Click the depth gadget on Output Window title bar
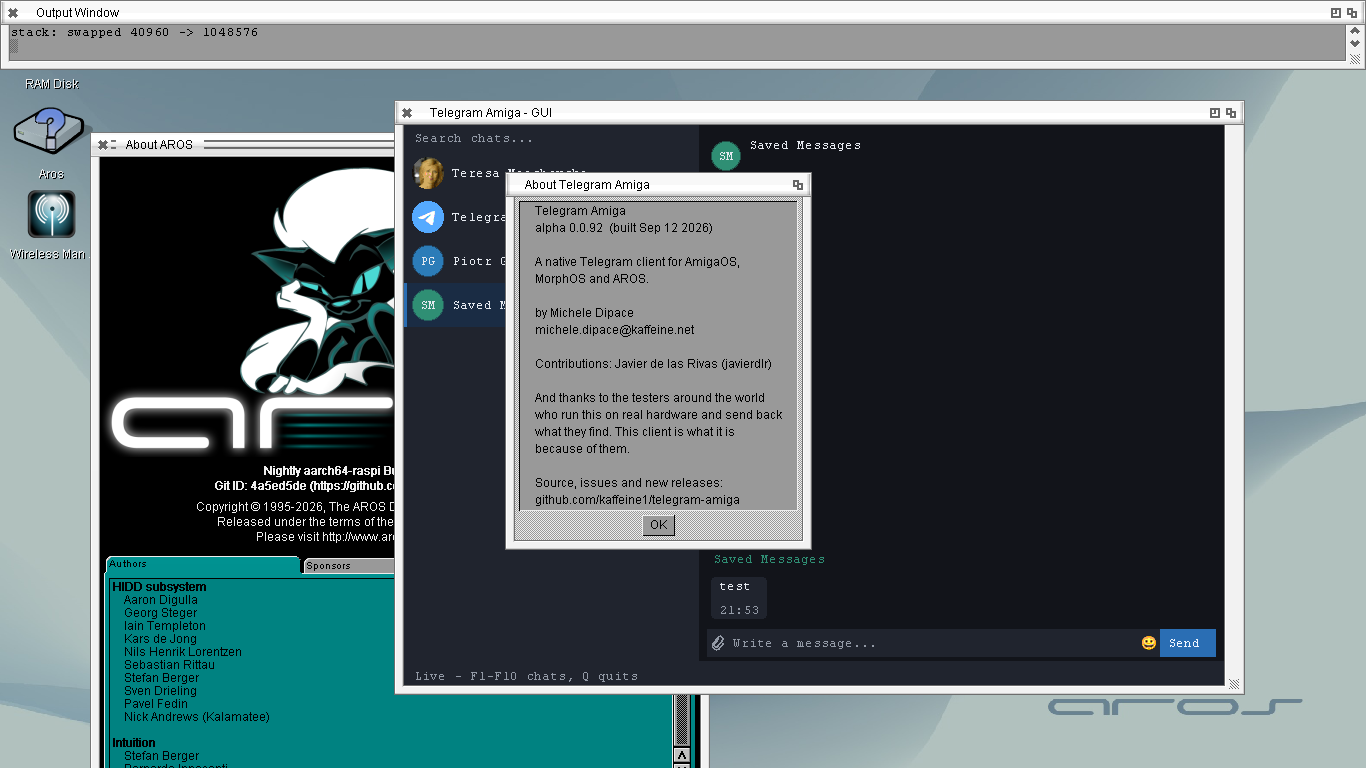The height and width of the screenshot is (768, 1366). tap(1353, 13)
